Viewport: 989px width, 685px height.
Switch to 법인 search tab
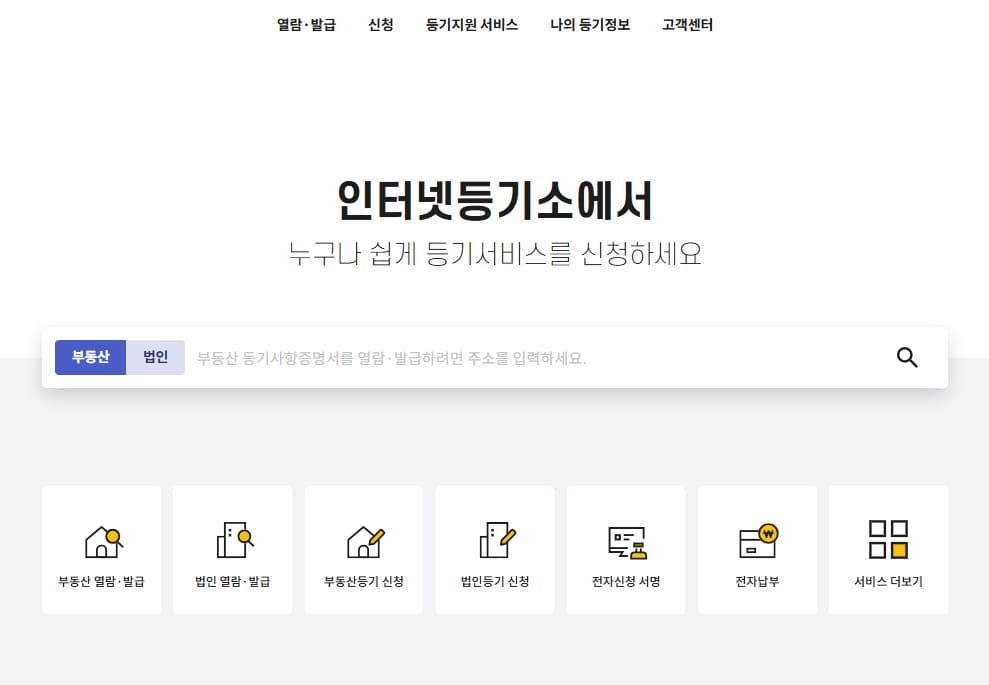pos(155,357)
